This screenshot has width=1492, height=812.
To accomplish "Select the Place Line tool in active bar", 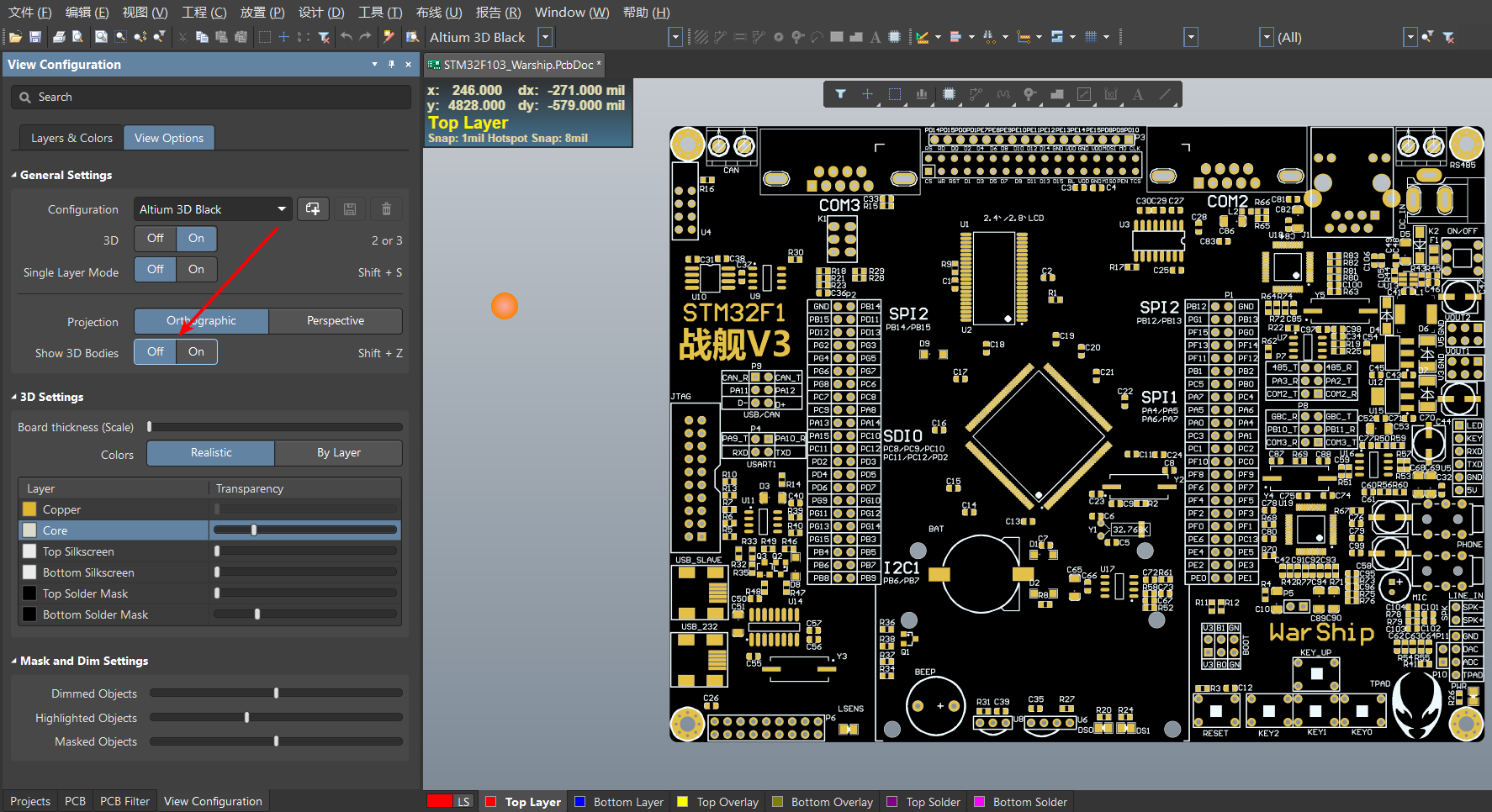I will point(1165,94).
